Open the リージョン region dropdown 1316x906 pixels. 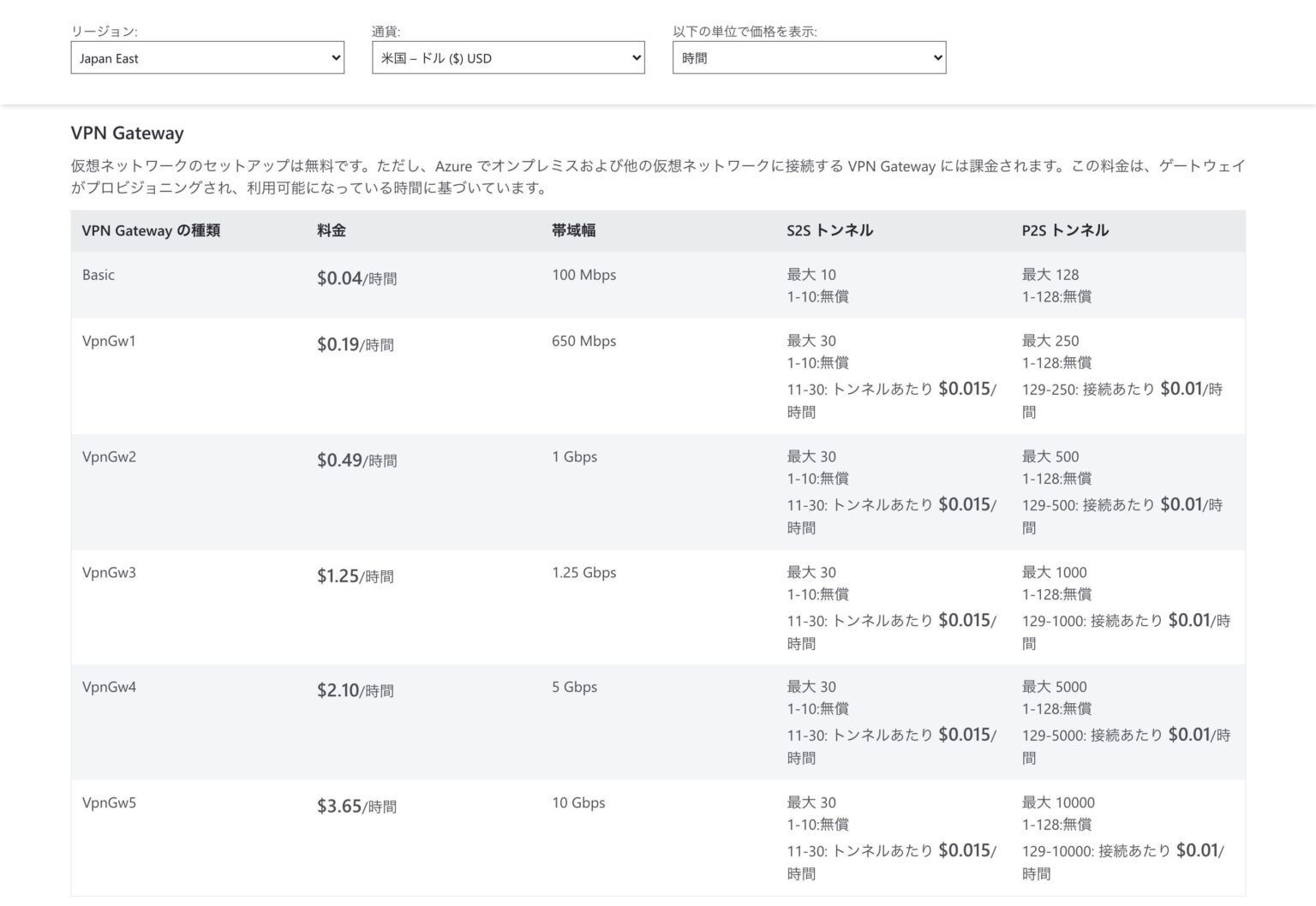tap(207, 57)
